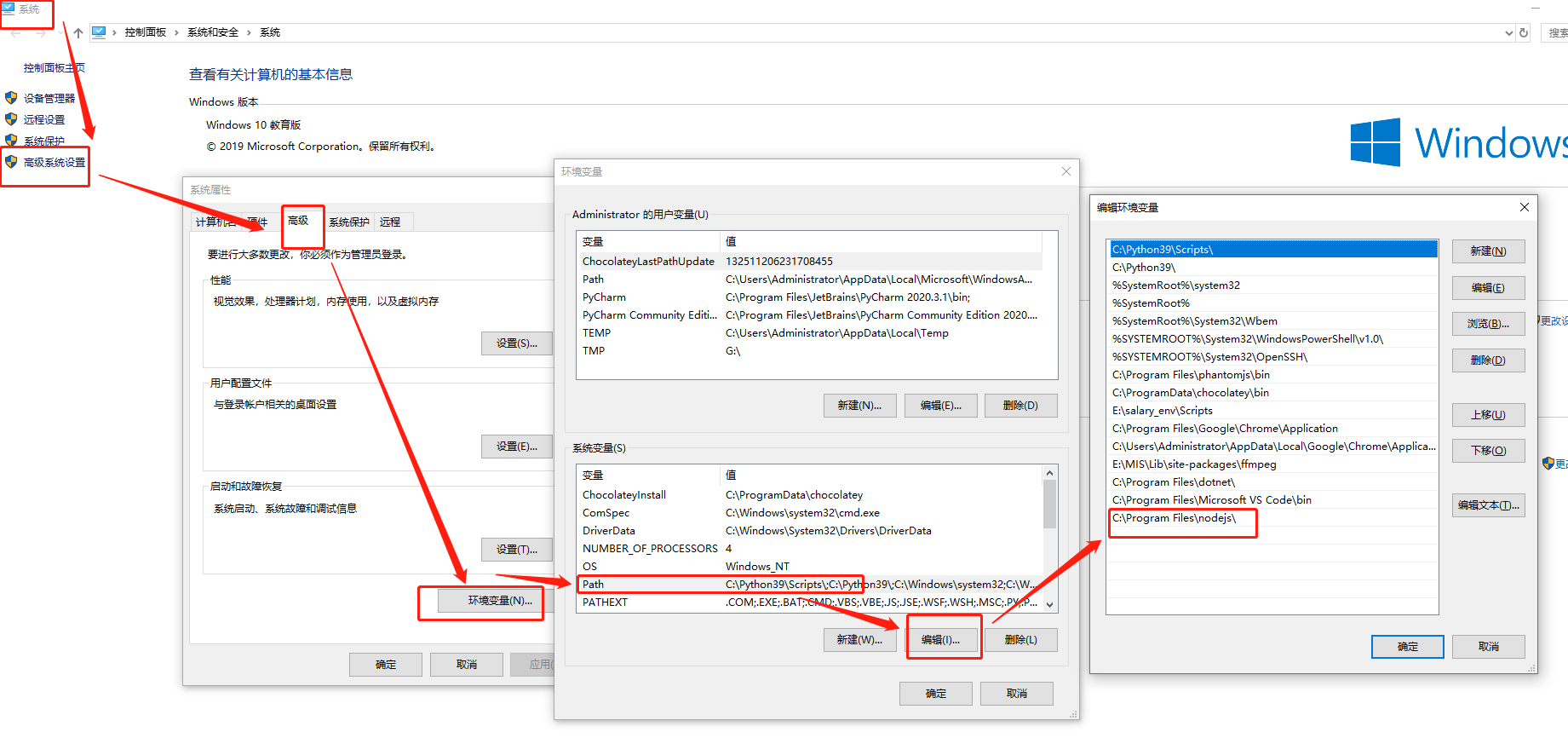Click the system variables scrollbar up arrow
The height and width of the screenshot is (738, 1568).
[x=1049, y=473]
